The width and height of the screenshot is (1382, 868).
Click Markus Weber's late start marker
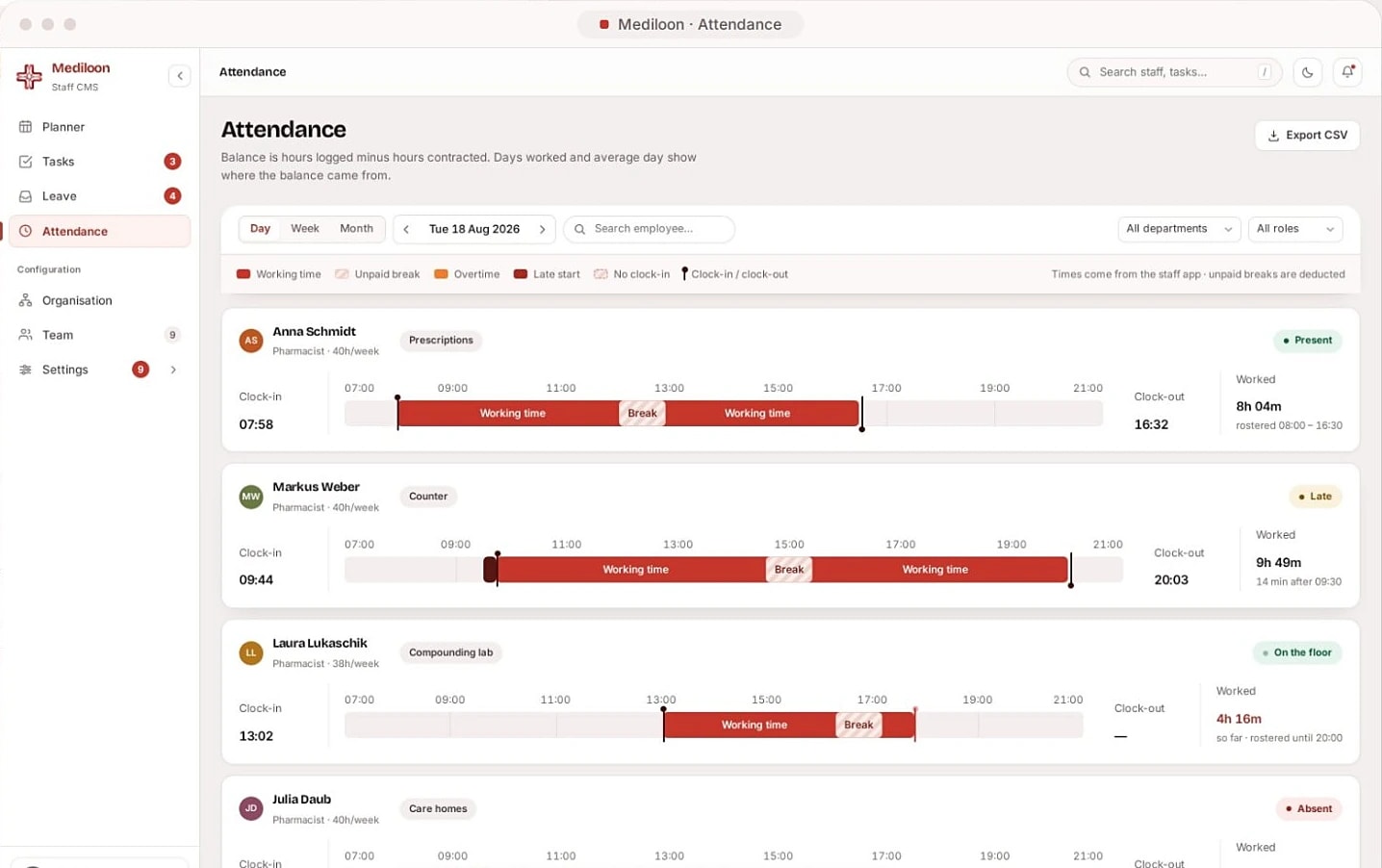(x=490, y=570)
